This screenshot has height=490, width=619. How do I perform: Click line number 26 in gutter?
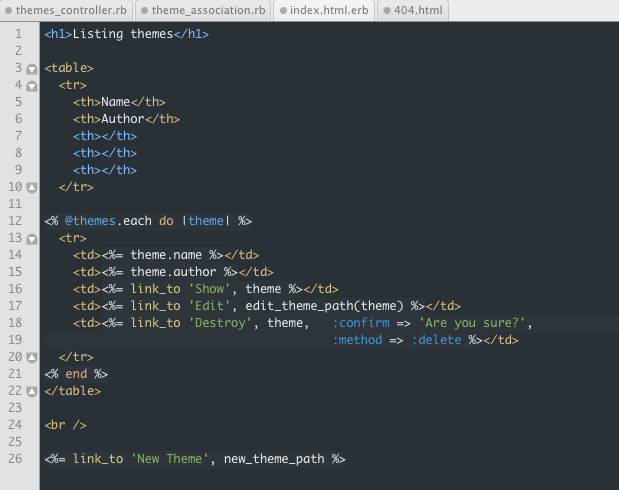pos(15,459)
